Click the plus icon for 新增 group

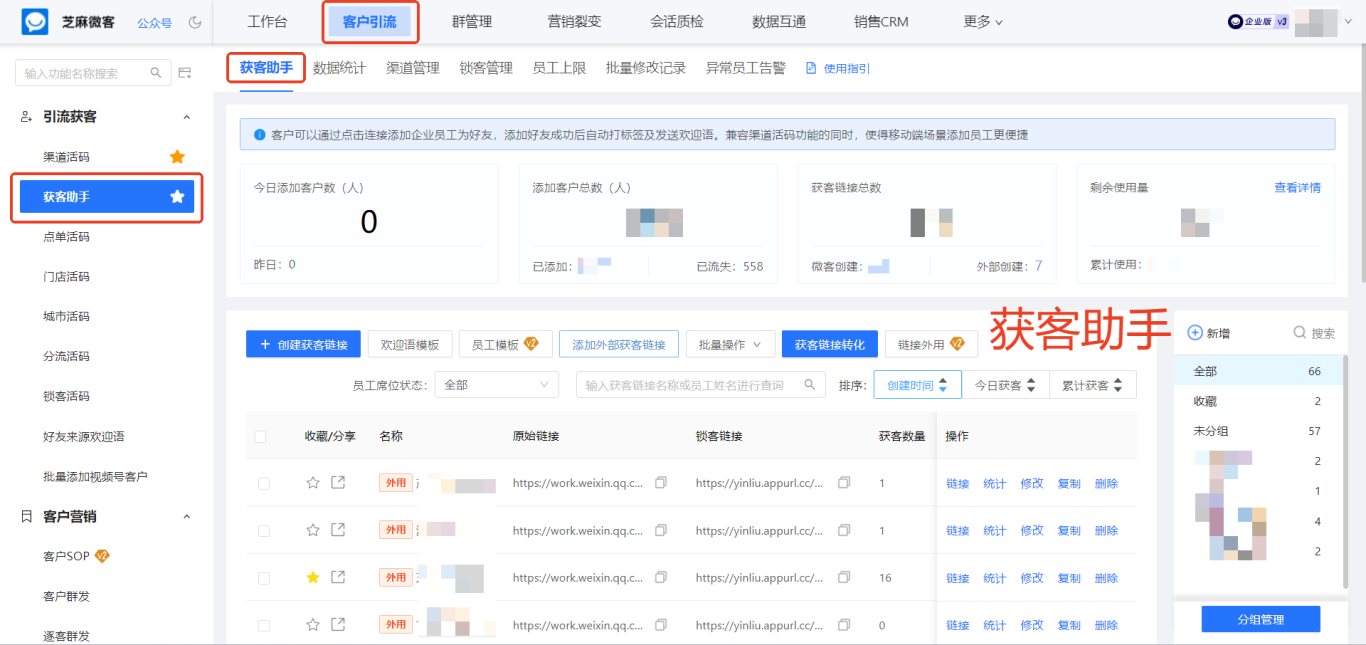pyautogui.click(x=1194, y=333)
